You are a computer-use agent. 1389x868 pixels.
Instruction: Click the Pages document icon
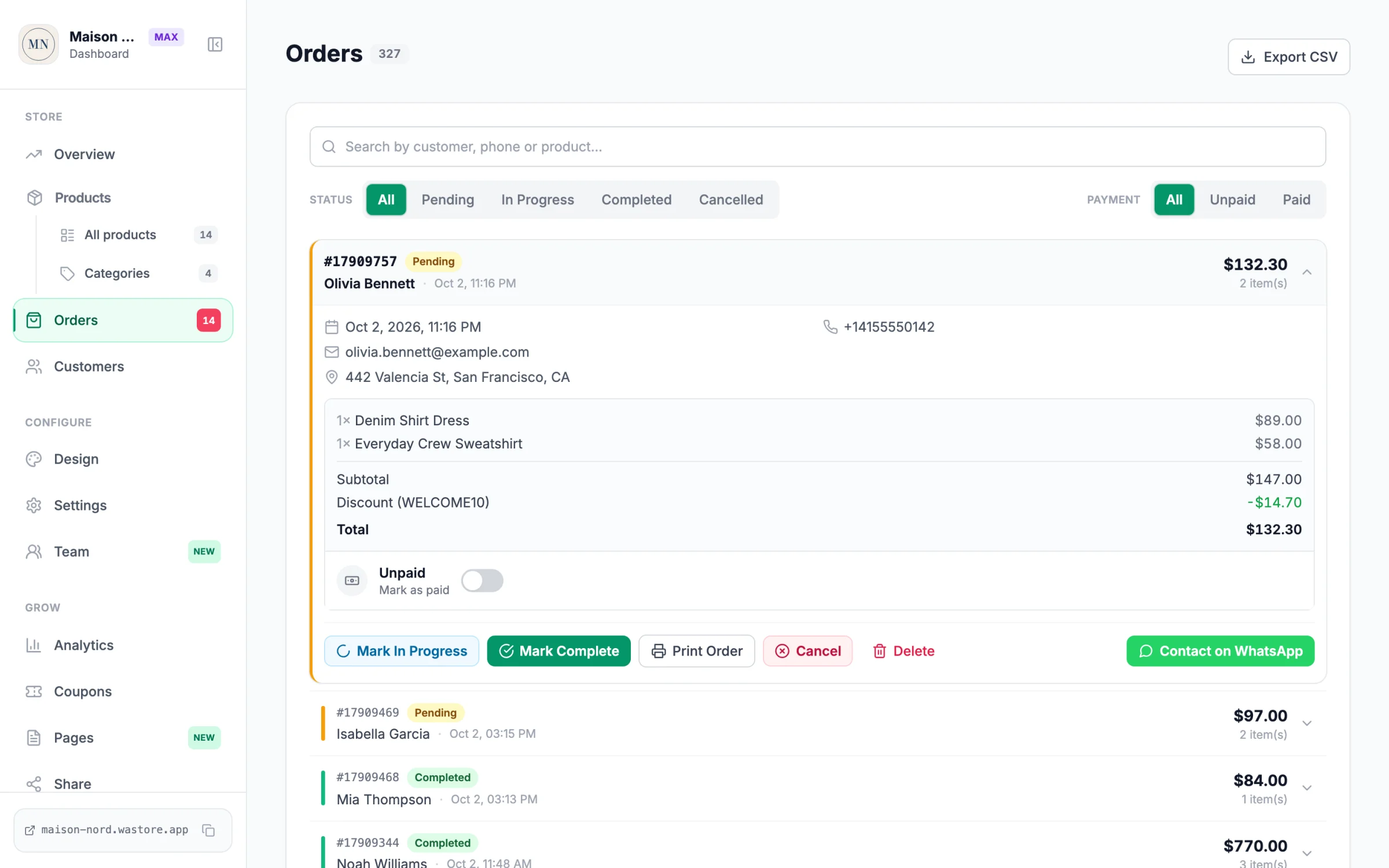[x=34, y=738]
